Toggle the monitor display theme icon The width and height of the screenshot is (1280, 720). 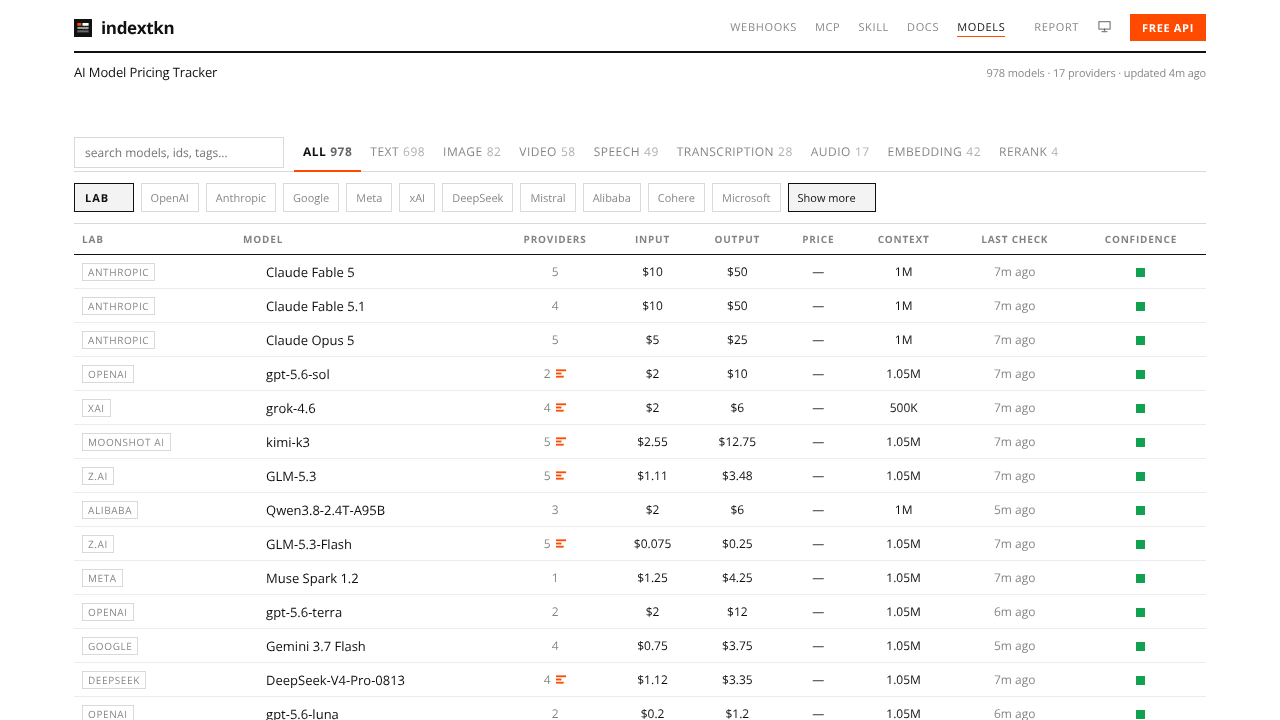[1105, 27]
